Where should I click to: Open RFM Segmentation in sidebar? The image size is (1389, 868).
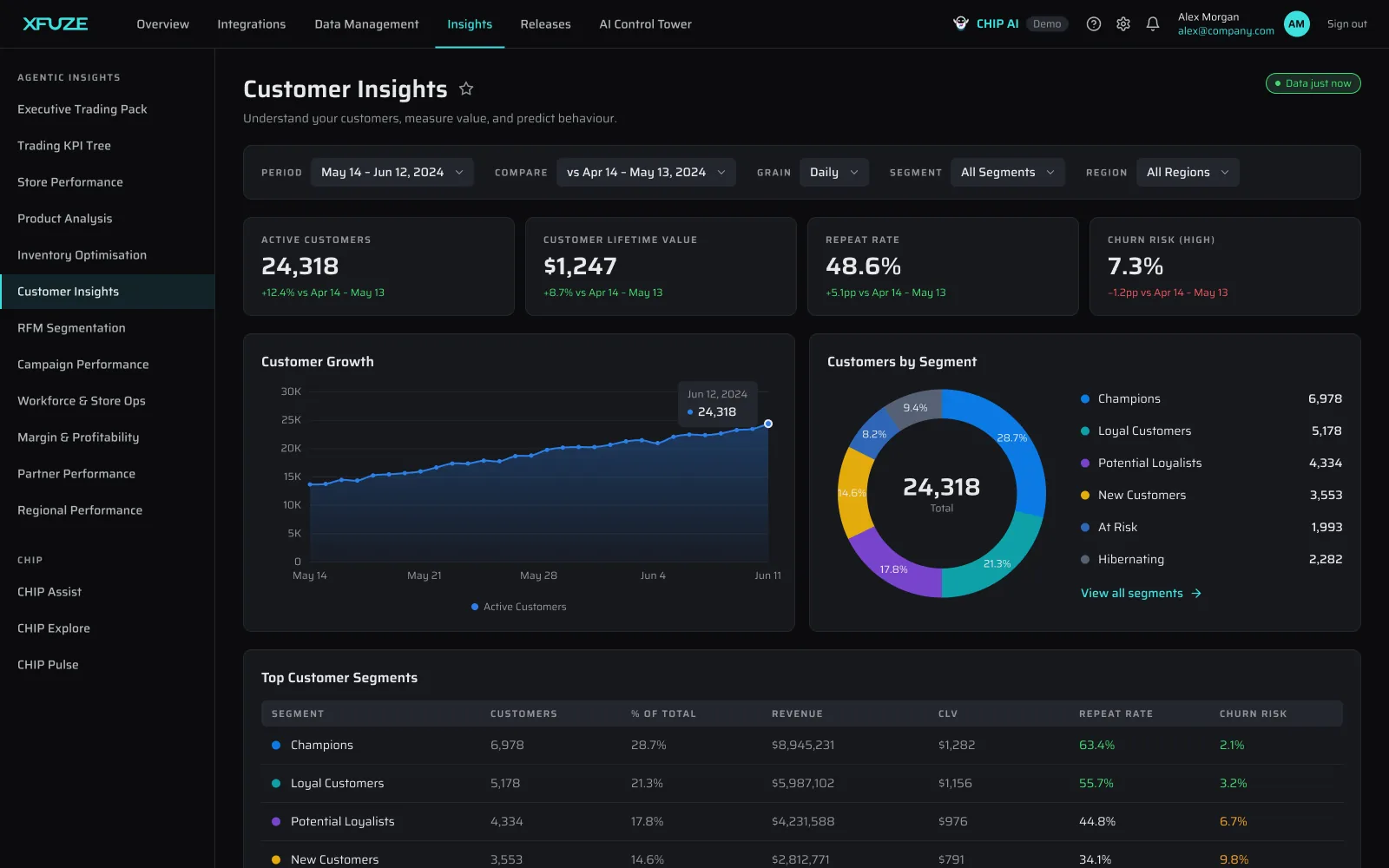(x=108, y=328)
